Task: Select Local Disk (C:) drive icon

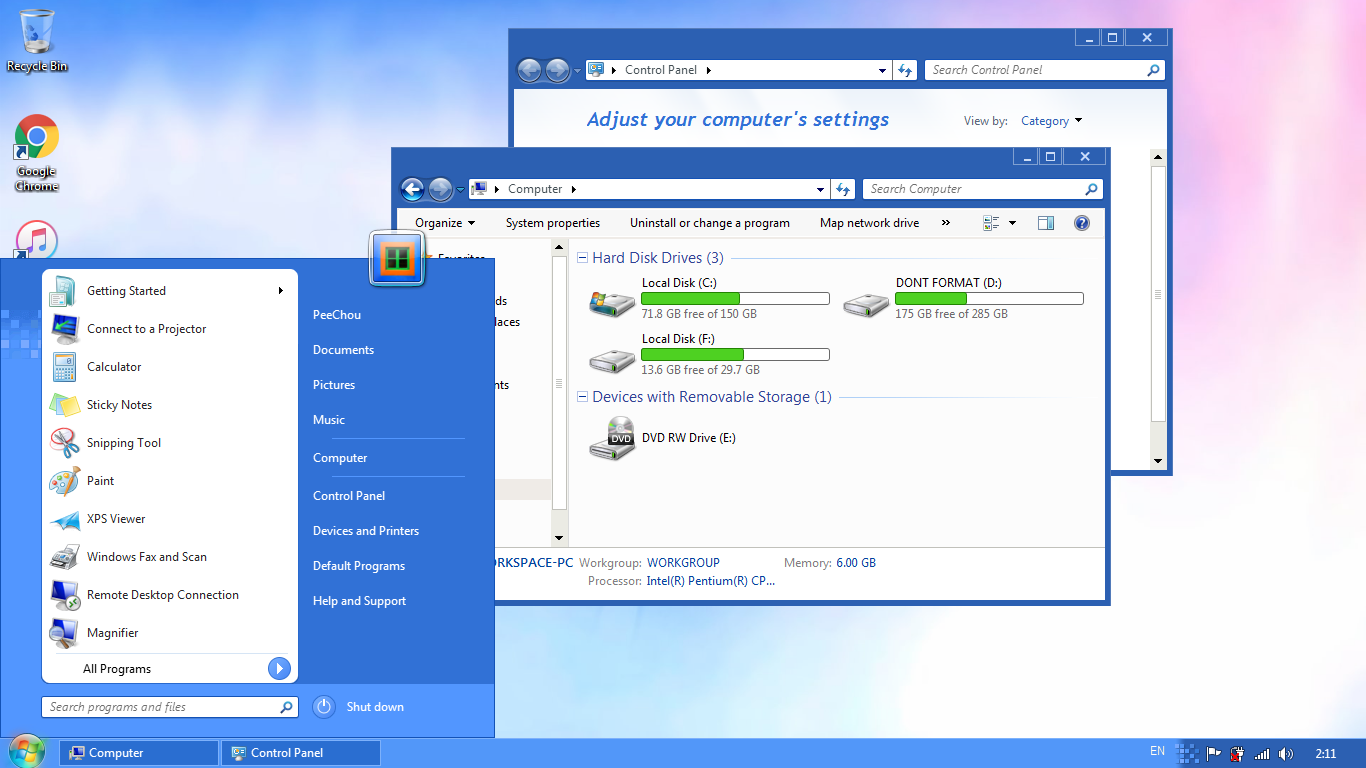Action: tap(612, 301)
